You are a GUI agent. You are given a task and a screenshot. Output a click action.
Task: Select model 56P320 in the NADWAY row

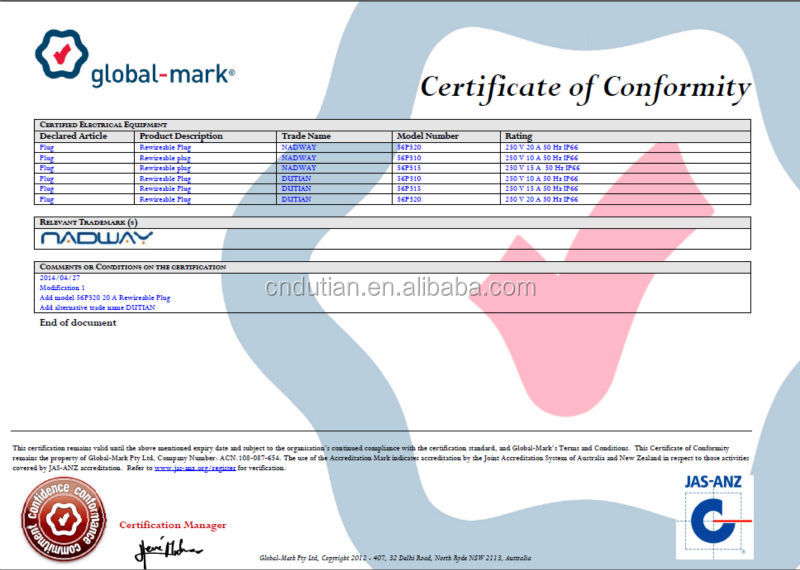409,147
